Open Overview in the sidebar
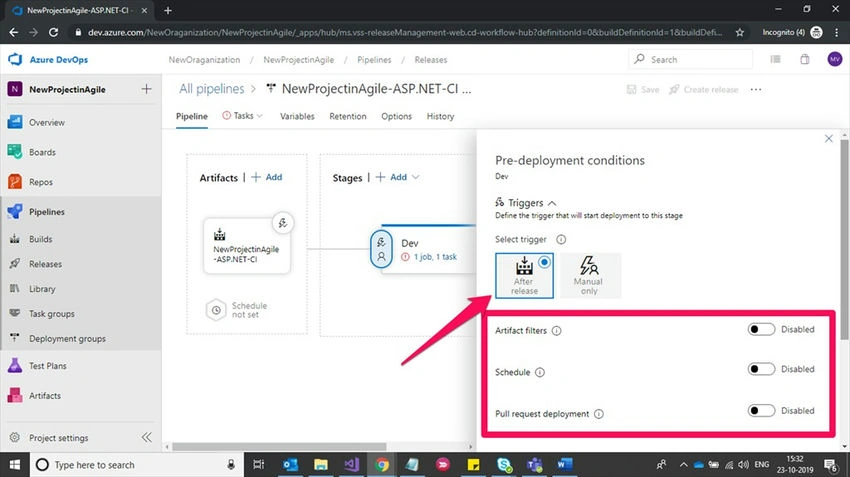Screen dimensions: 850x477 tap(47, 123)
